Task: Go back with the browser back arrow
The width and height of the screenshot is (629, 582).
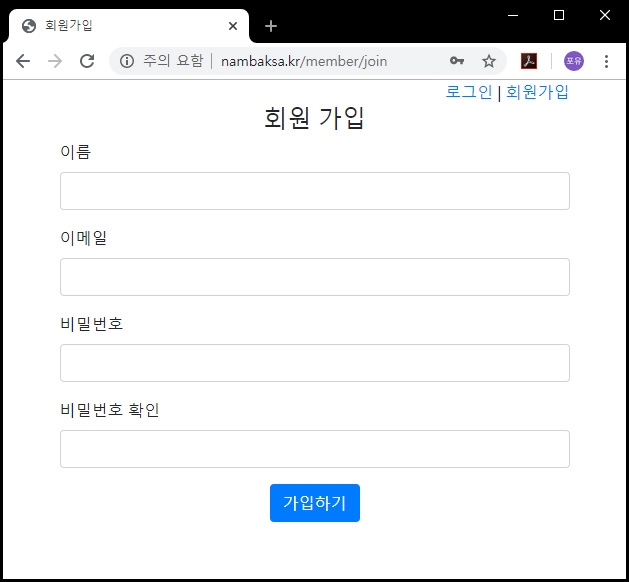Action: [23, 61]
